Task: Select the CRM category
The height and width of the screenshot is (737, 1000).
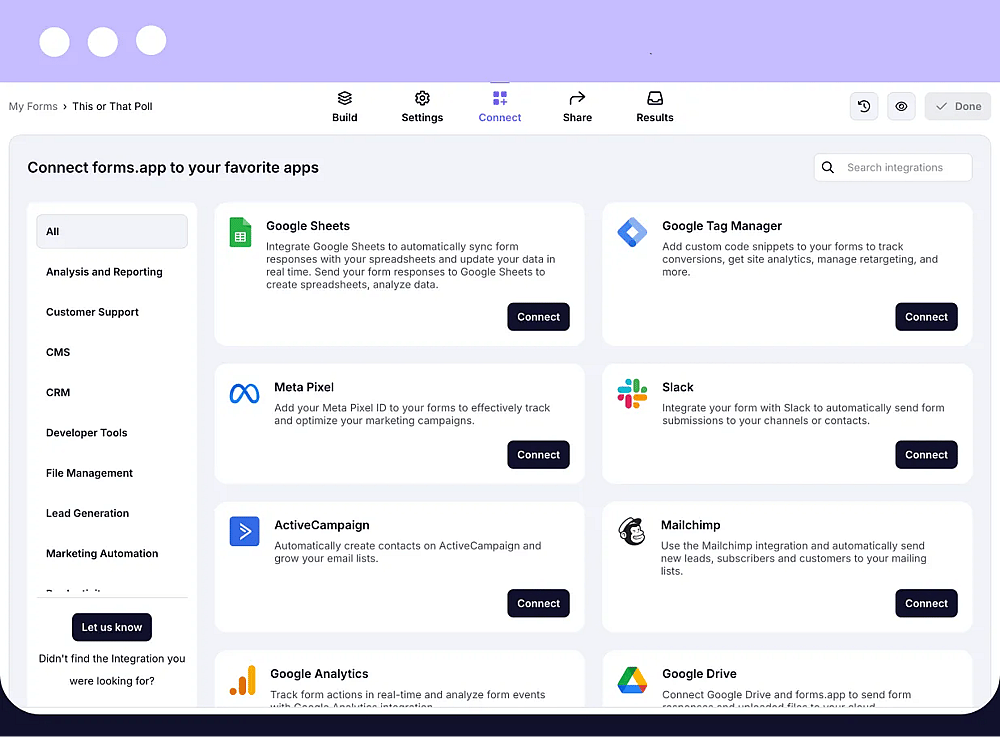Action: tap(58, 392)
